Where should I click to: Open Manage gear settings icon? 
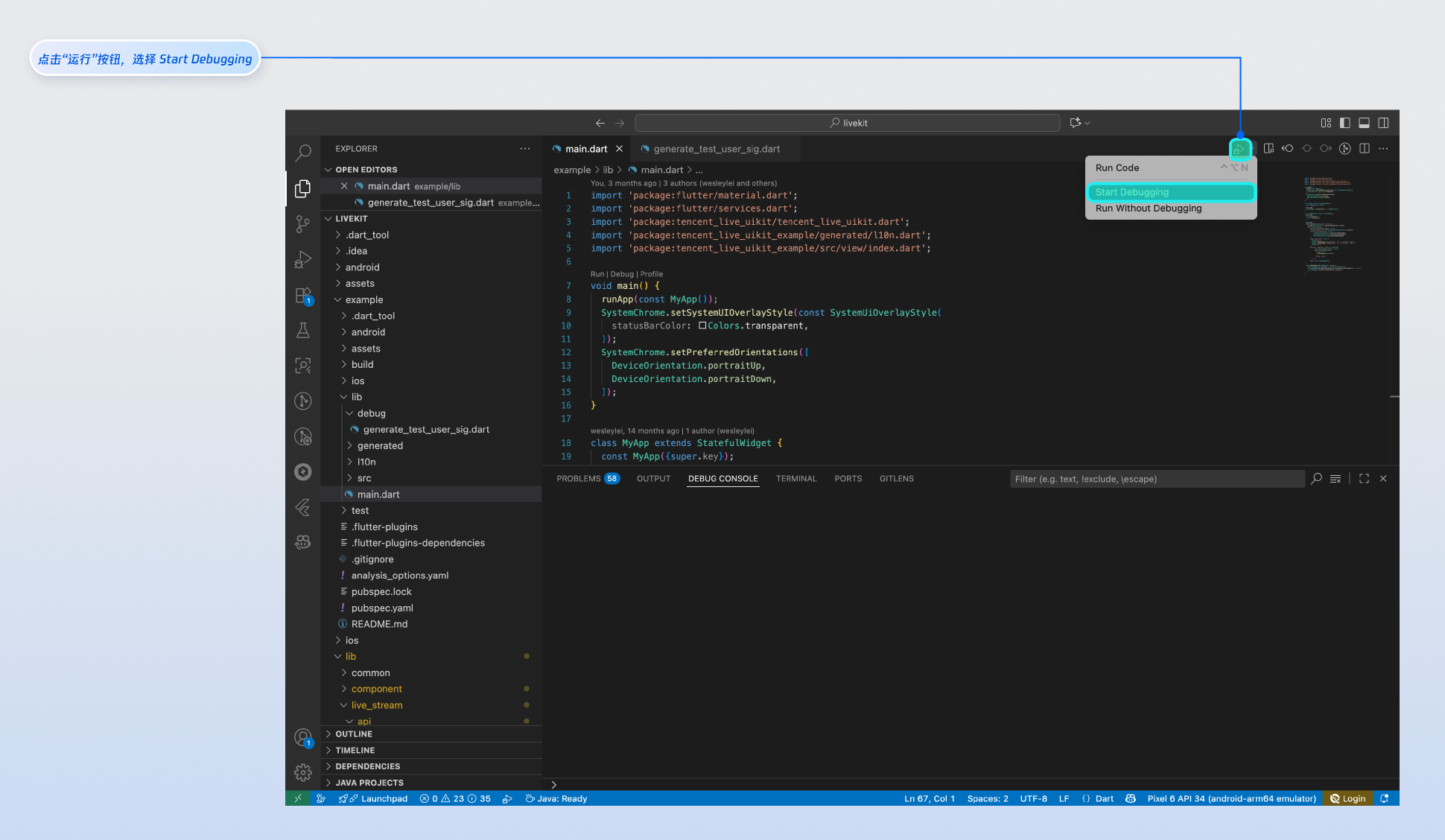tap(303, 773)
